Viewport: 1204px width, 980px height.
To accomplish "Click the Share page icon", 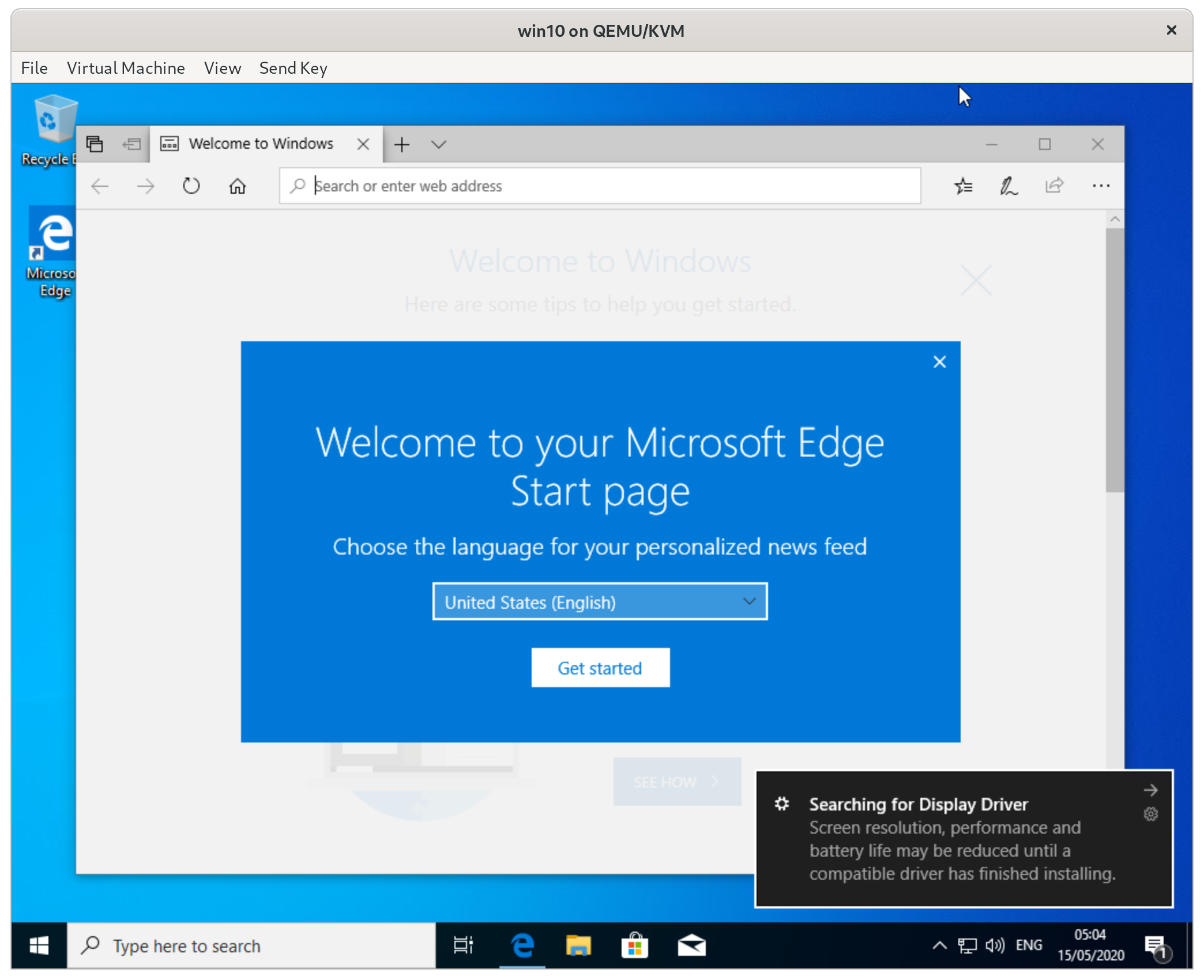I will 1054,185.
